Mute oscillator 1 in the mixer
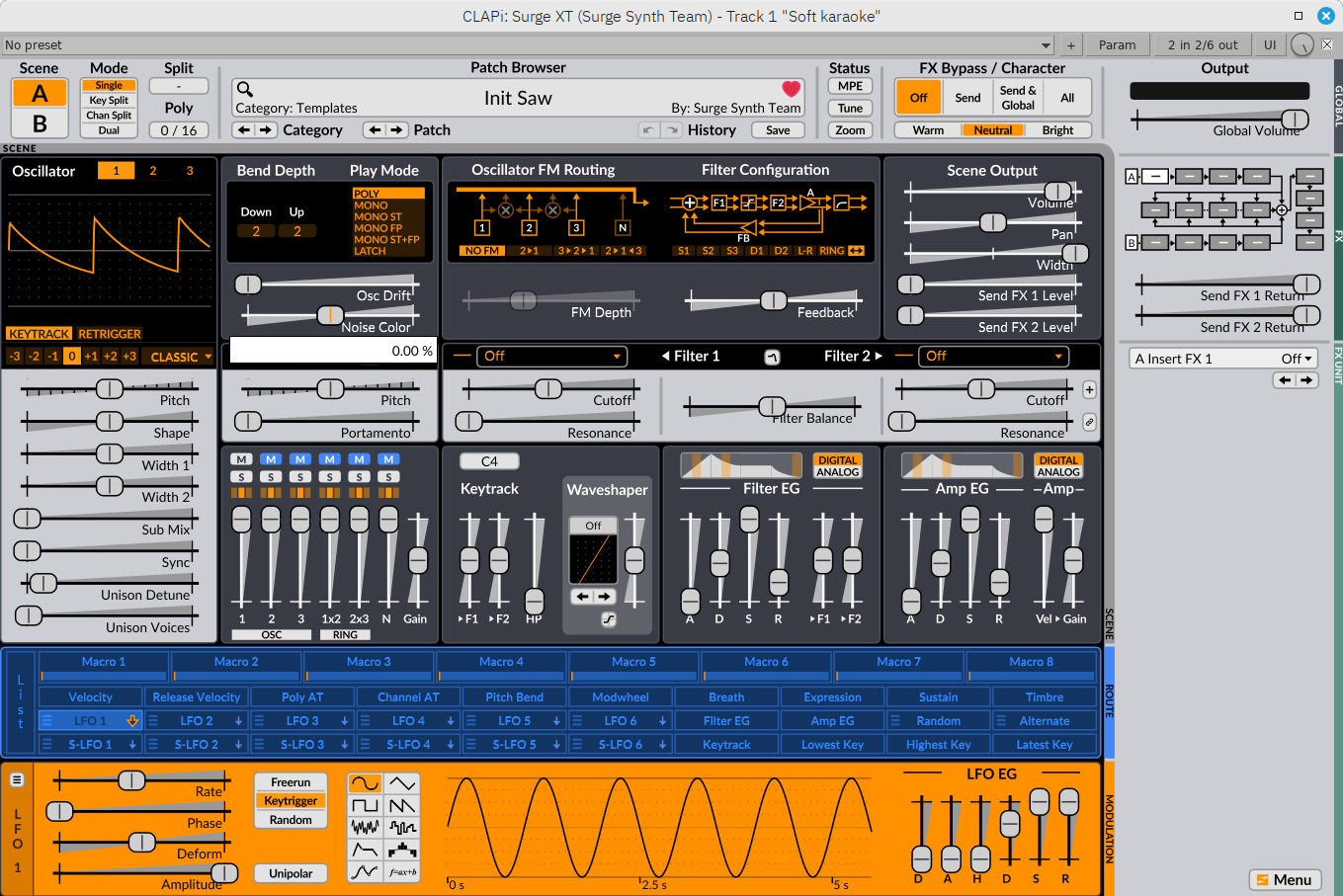Viewport: 1343px width, 896px height. (x=241, y=459)
